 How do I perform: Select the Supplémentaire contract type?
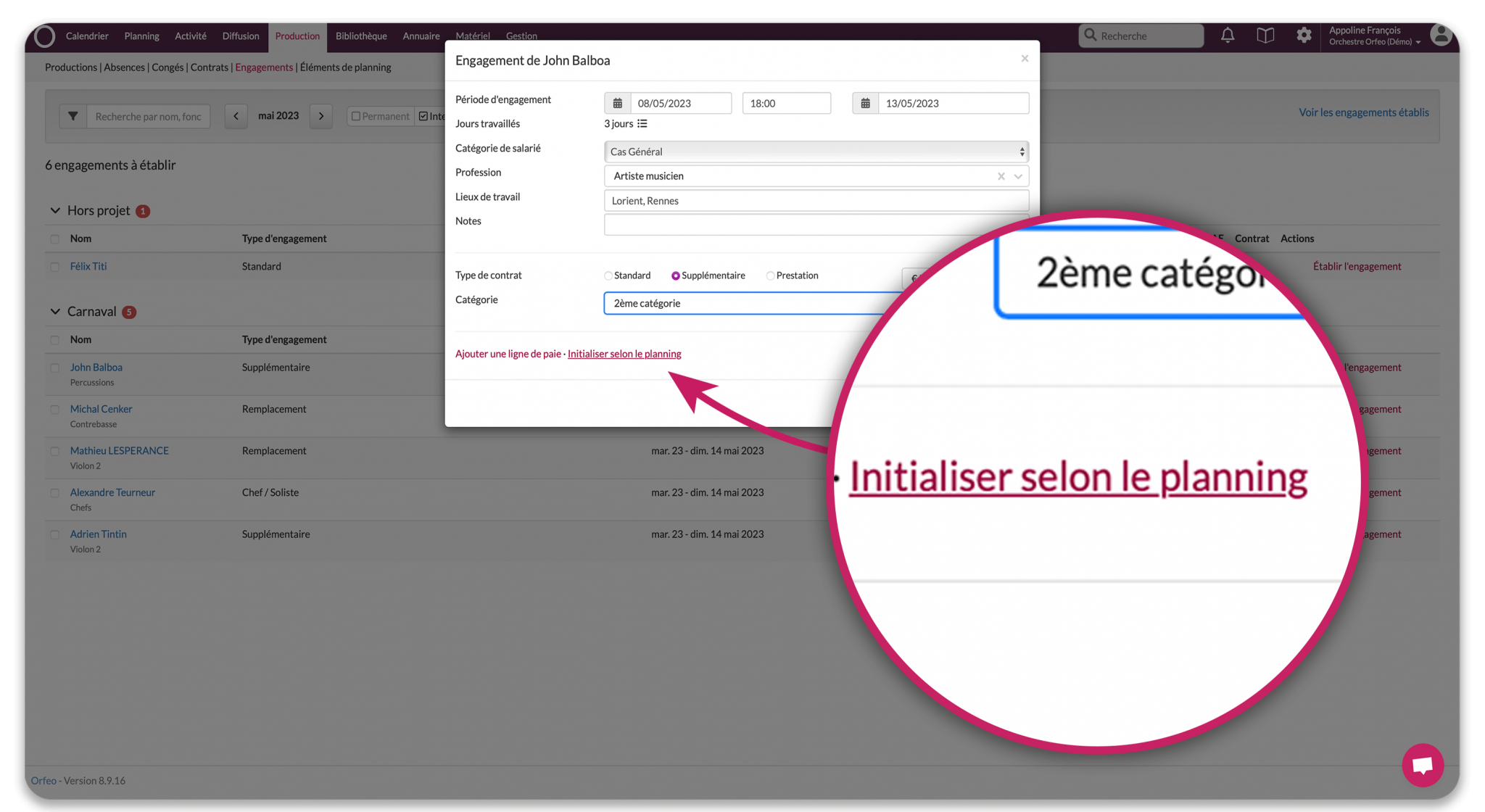pos(675,275)
